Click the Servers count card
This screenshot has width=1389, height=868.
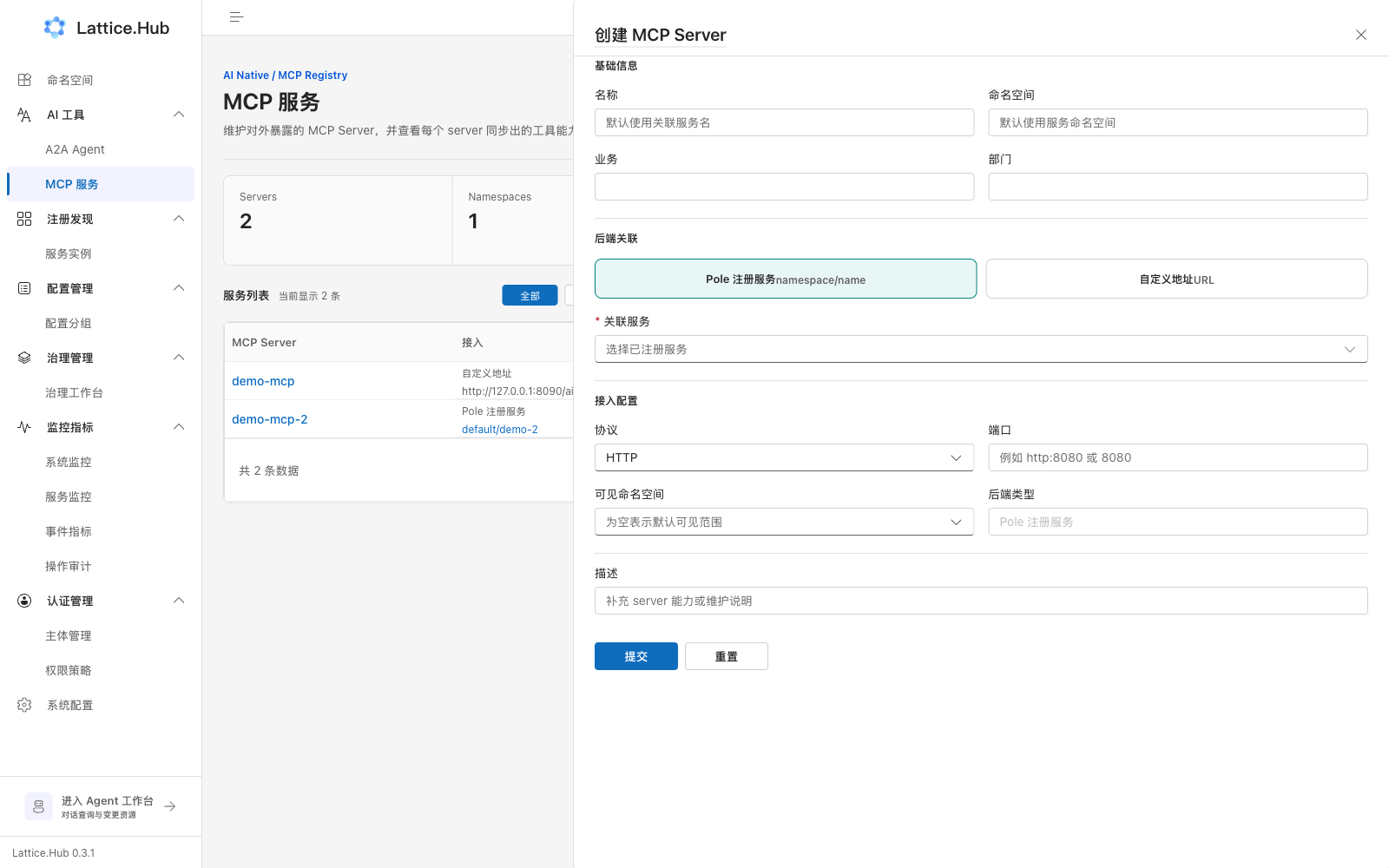(x=338, y=220)
